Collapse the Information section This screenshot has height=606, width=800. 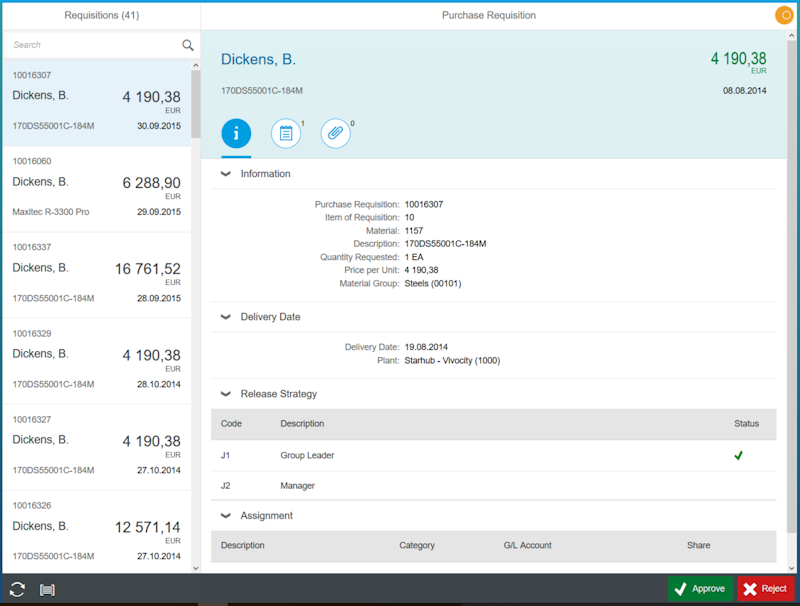225,173
